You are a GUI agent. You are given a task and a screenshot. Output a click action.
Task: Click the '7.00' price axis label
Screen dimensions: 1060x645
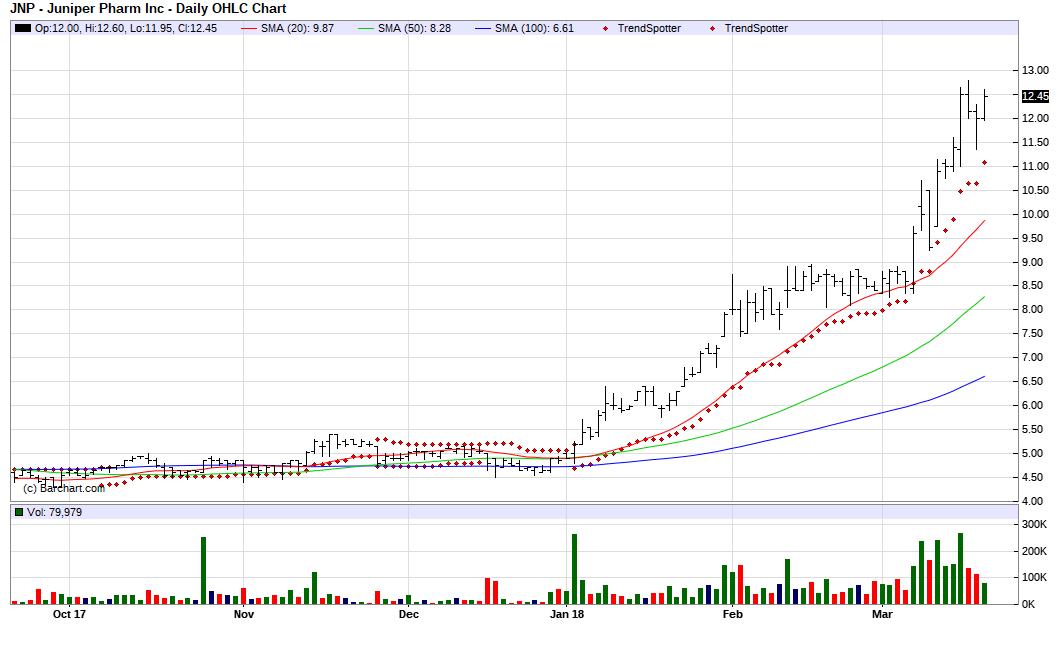(1035, 358)
